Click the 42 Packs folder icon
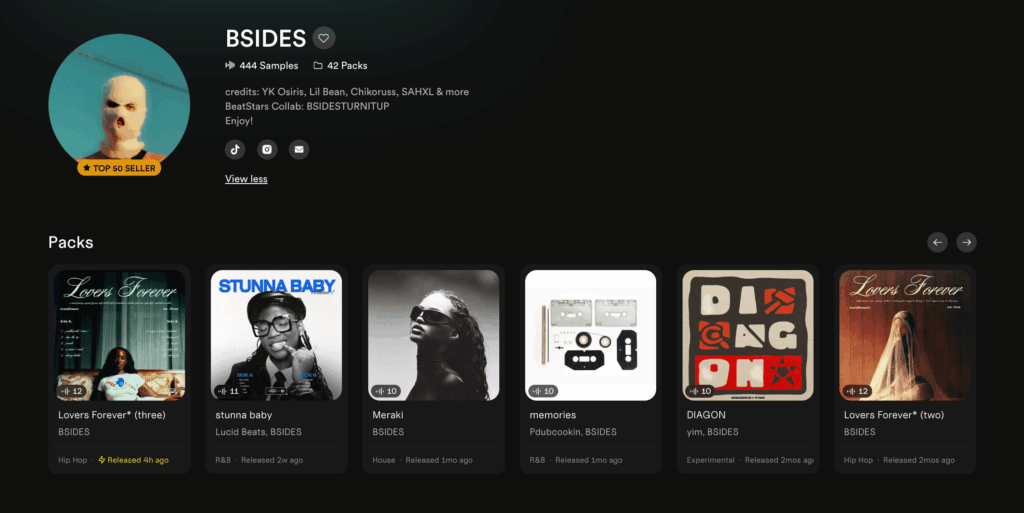This screenshot has height=513, width=1024. tap(318, 65)
